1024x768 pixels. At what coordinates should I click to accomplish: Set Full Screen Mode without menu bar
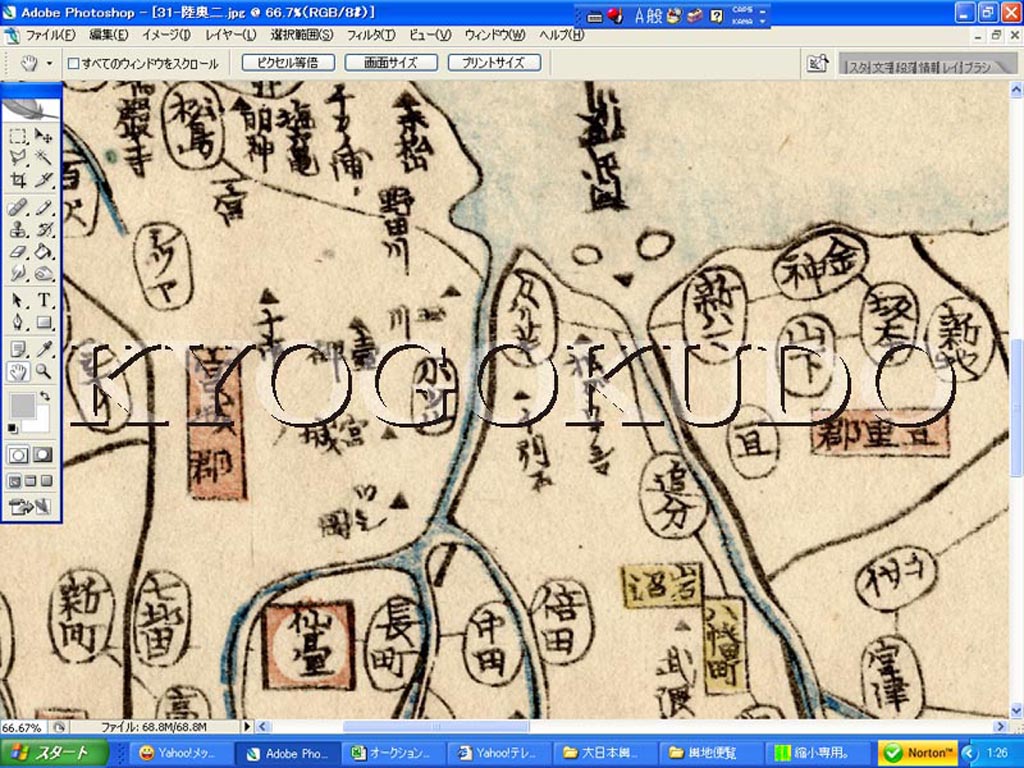click(x=46, y=481)
